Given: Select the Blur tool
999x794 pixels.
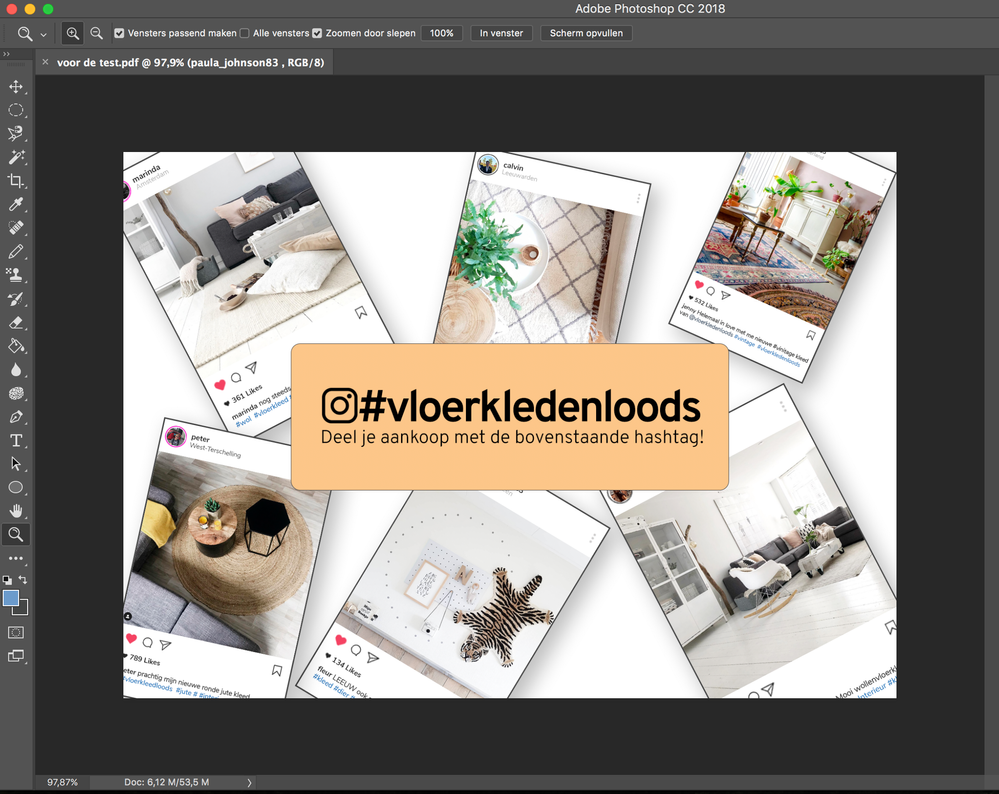Looking at the screenshot, I should (x=16, y=370).
